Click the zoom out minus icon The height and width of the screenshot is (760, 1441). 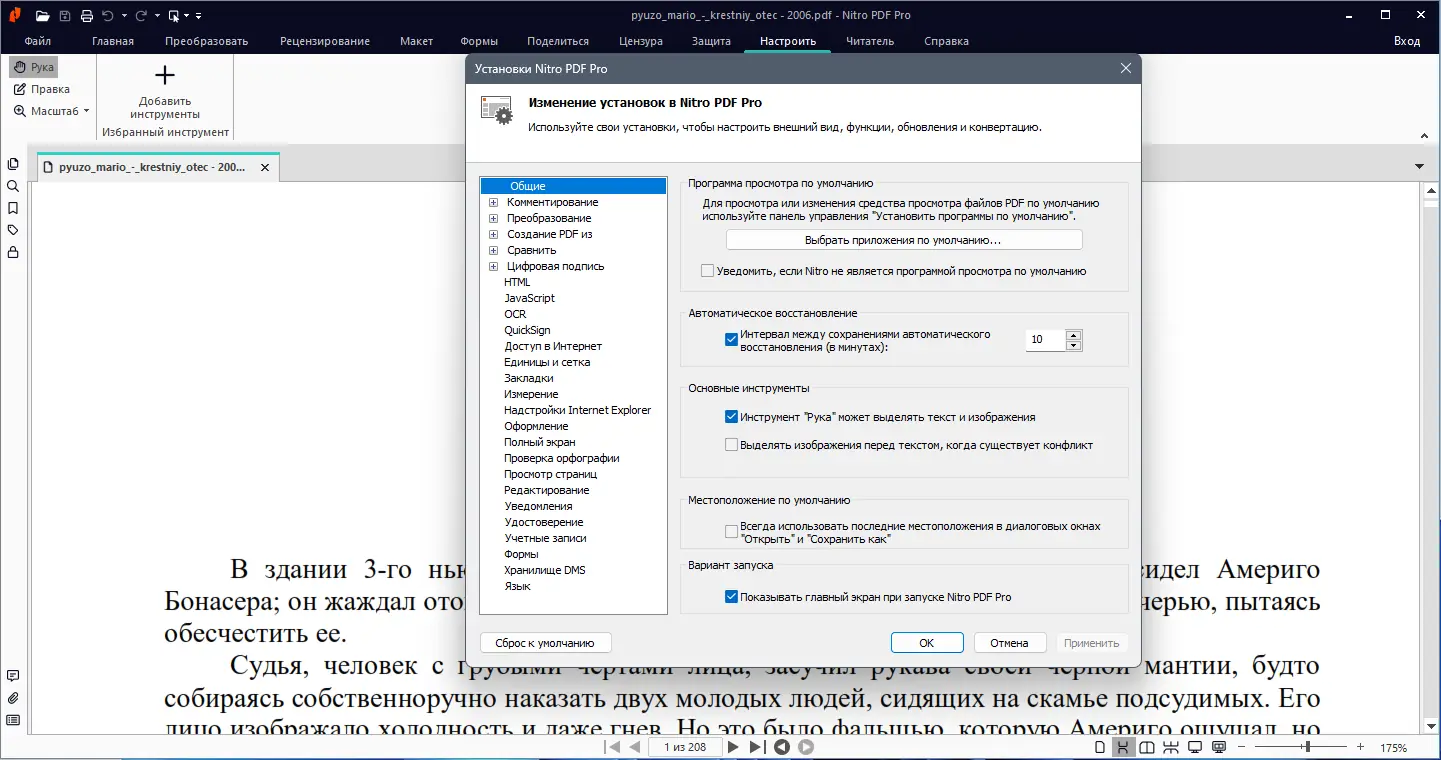pos(1242,747)
